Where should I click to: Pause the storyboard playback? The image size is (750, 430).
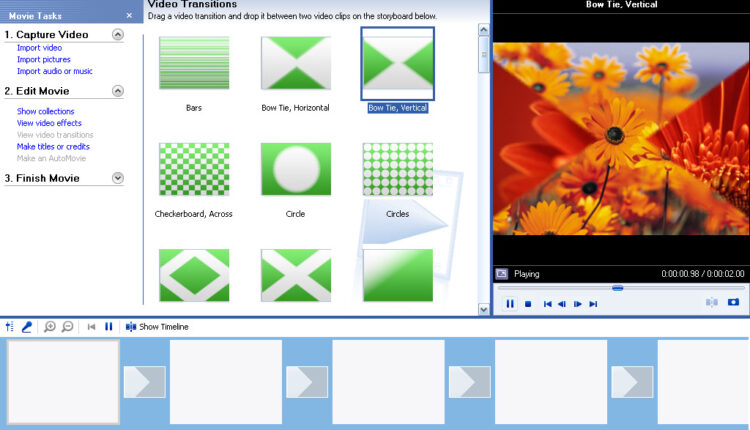(x=109, y=326)
